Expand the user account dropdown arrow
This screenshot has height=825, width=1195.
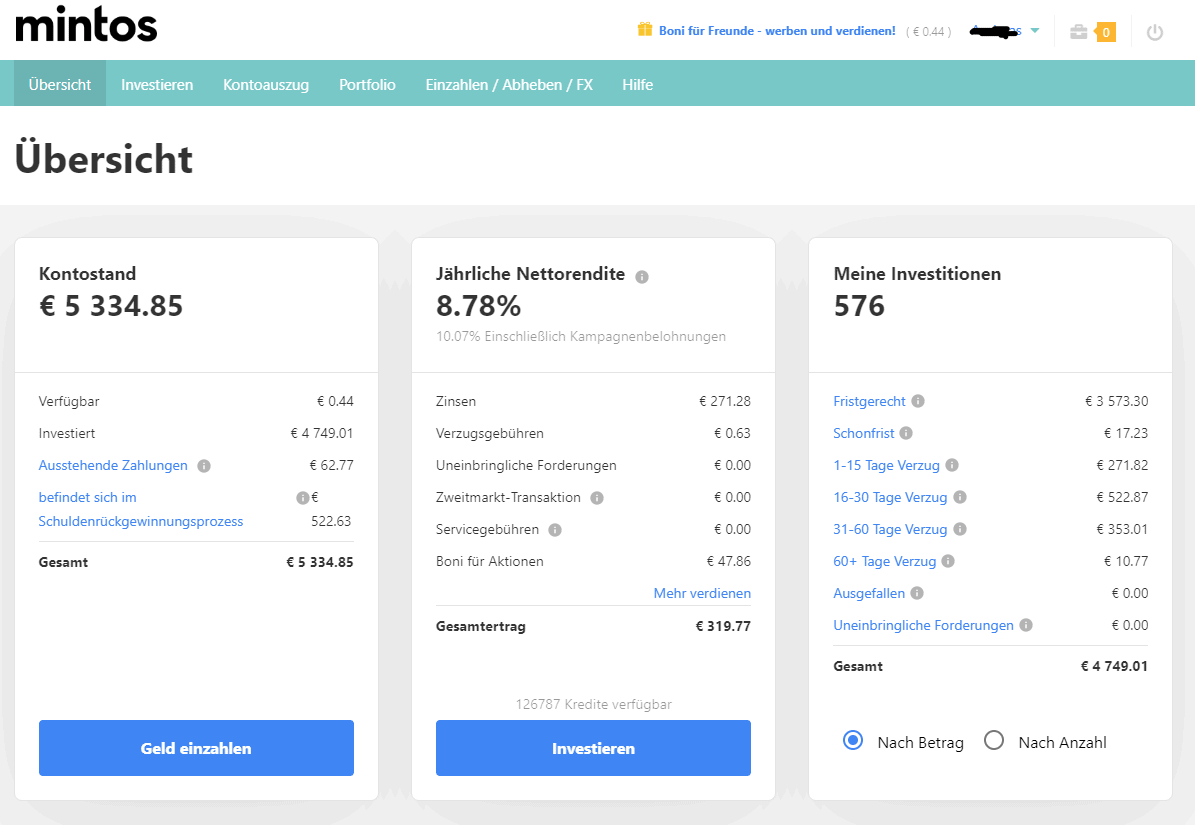[1035, 31]
